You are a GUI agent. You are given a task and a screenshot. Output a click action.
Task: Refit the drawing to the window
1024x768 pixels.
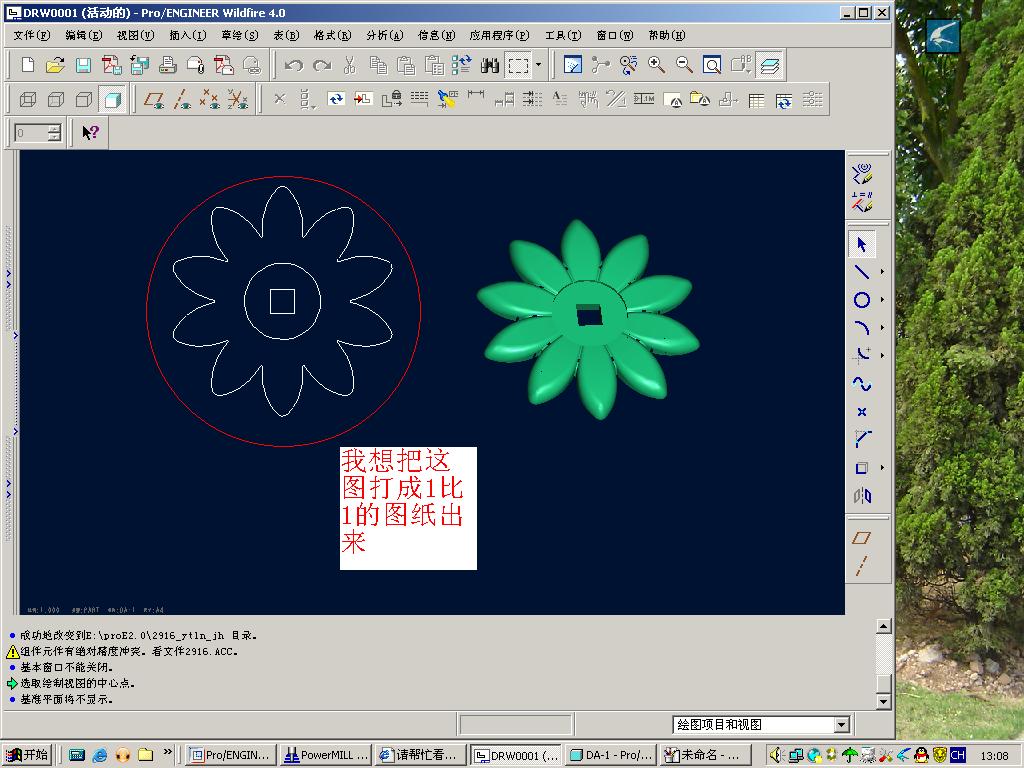[x=712, y=65]
